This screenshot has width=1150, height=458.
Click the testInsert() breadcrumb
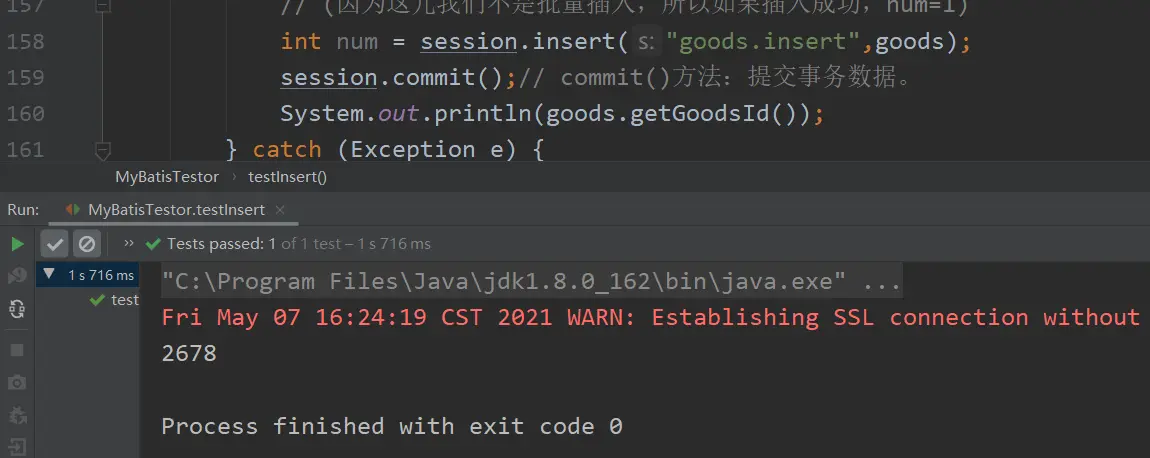click(x=288, y=177)
